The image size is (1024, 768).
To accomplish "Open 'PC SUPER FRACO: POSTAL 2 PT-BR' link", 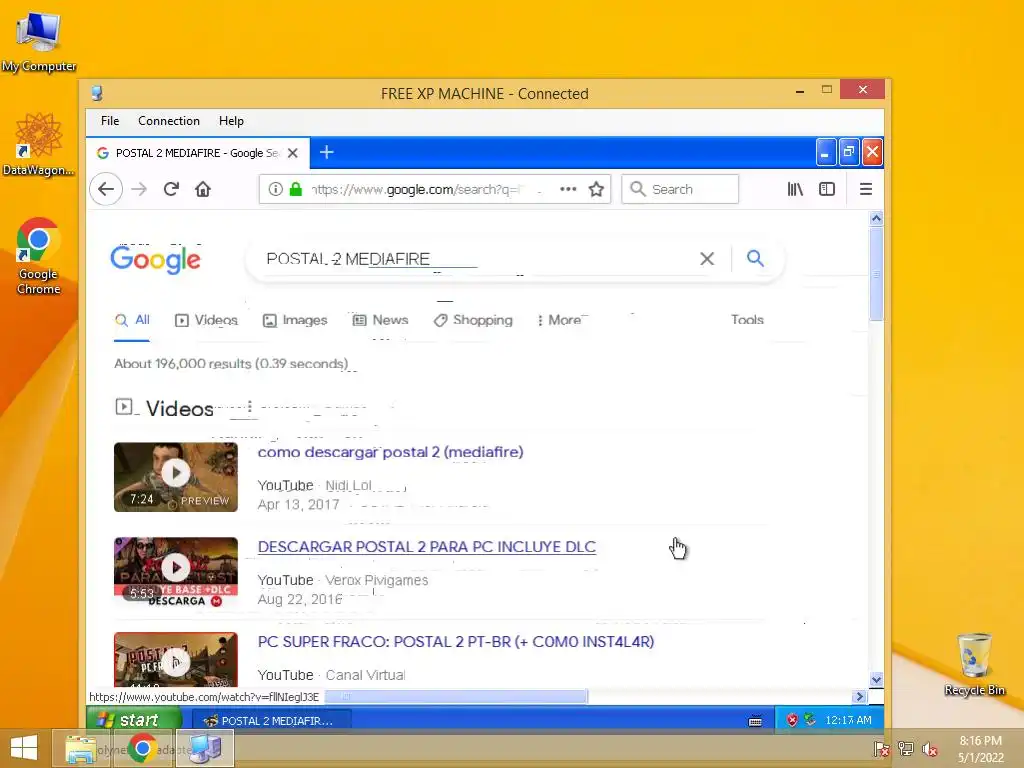I will 456,641.
